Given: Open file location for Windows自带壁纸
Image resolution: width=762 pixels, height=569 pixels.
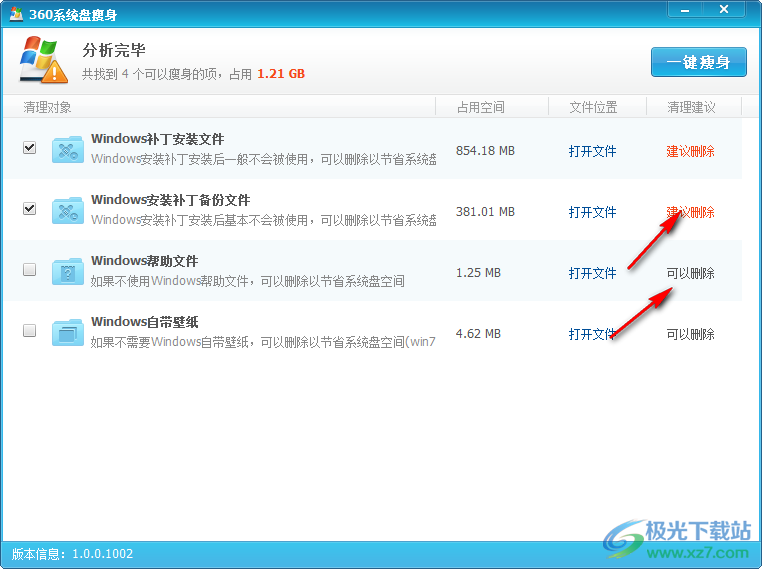Looking at the screenshot, I should pyautogui.click(x=592, y=334).
